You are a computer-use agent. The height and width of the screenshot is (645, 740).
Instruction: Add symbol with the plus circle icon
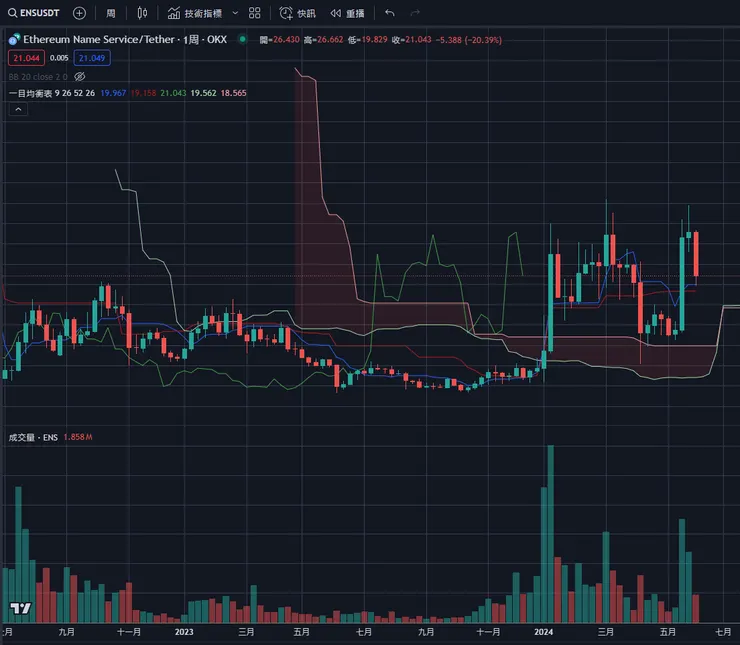click(x=79, y=13)
